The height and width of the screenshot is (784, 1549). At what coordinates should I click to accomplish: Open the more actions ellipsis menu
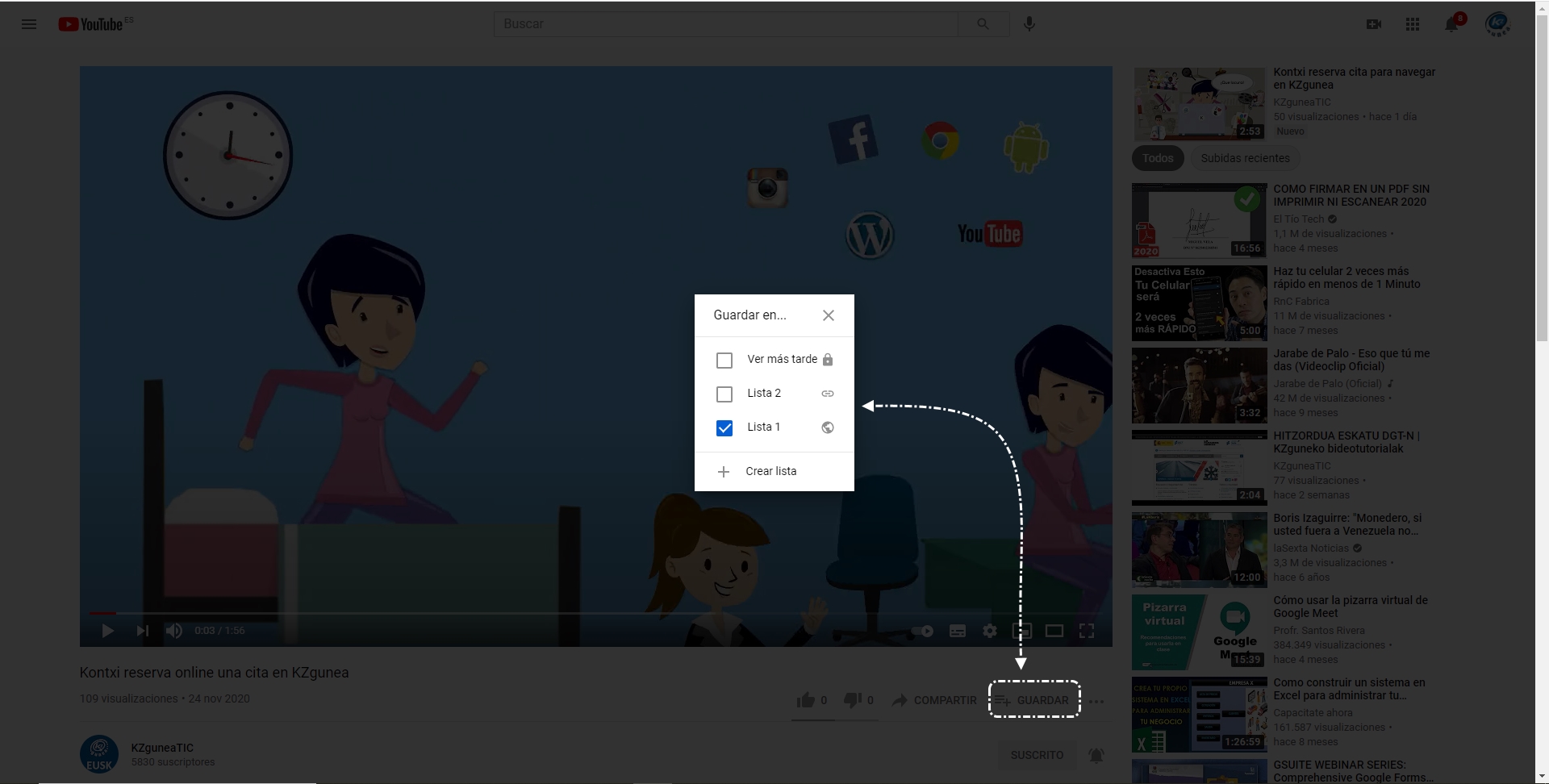[x=1096, y=702]
